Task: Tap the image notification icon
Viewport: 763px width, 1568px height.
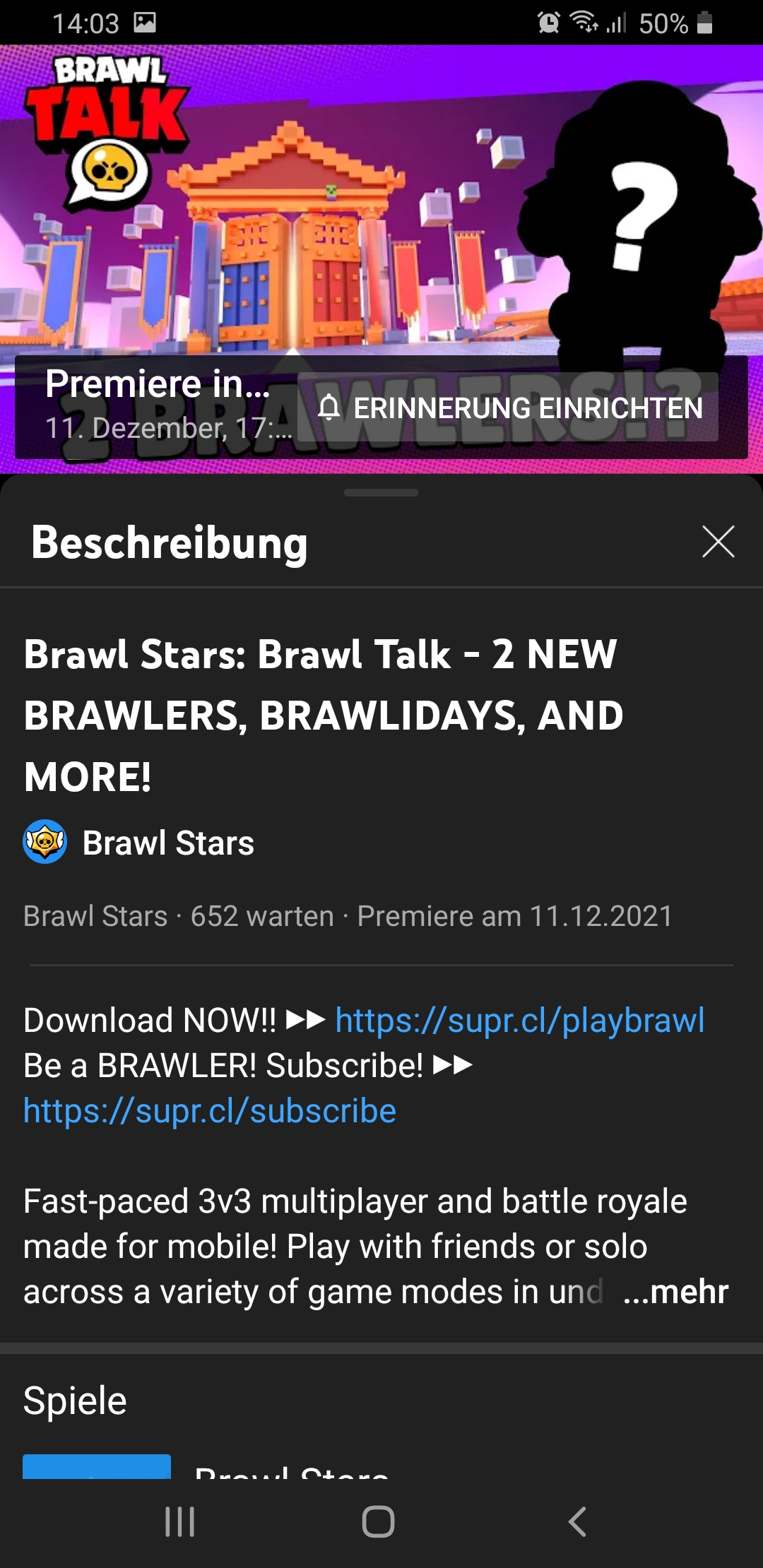Action: (x=145, y=23)
